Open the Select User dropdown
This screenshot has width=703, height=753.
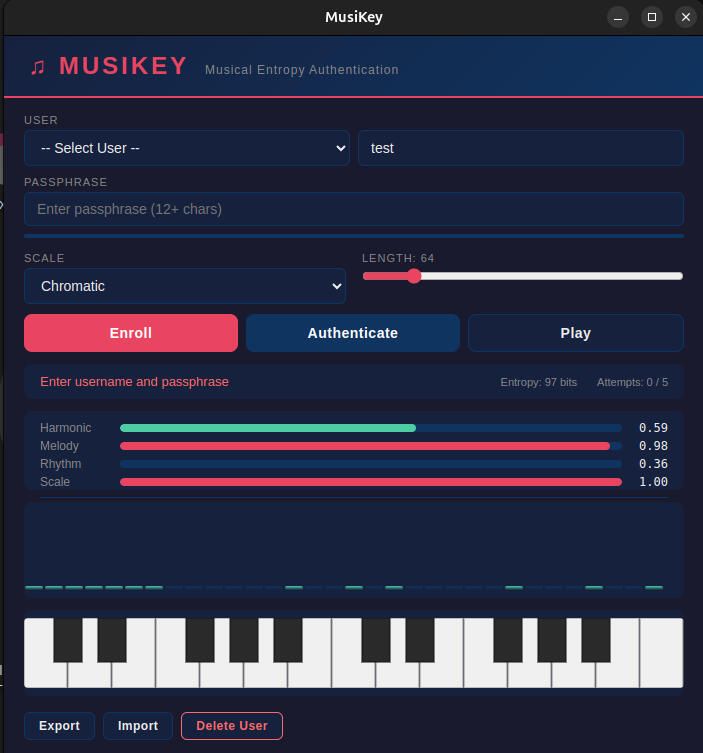point(187,148)
